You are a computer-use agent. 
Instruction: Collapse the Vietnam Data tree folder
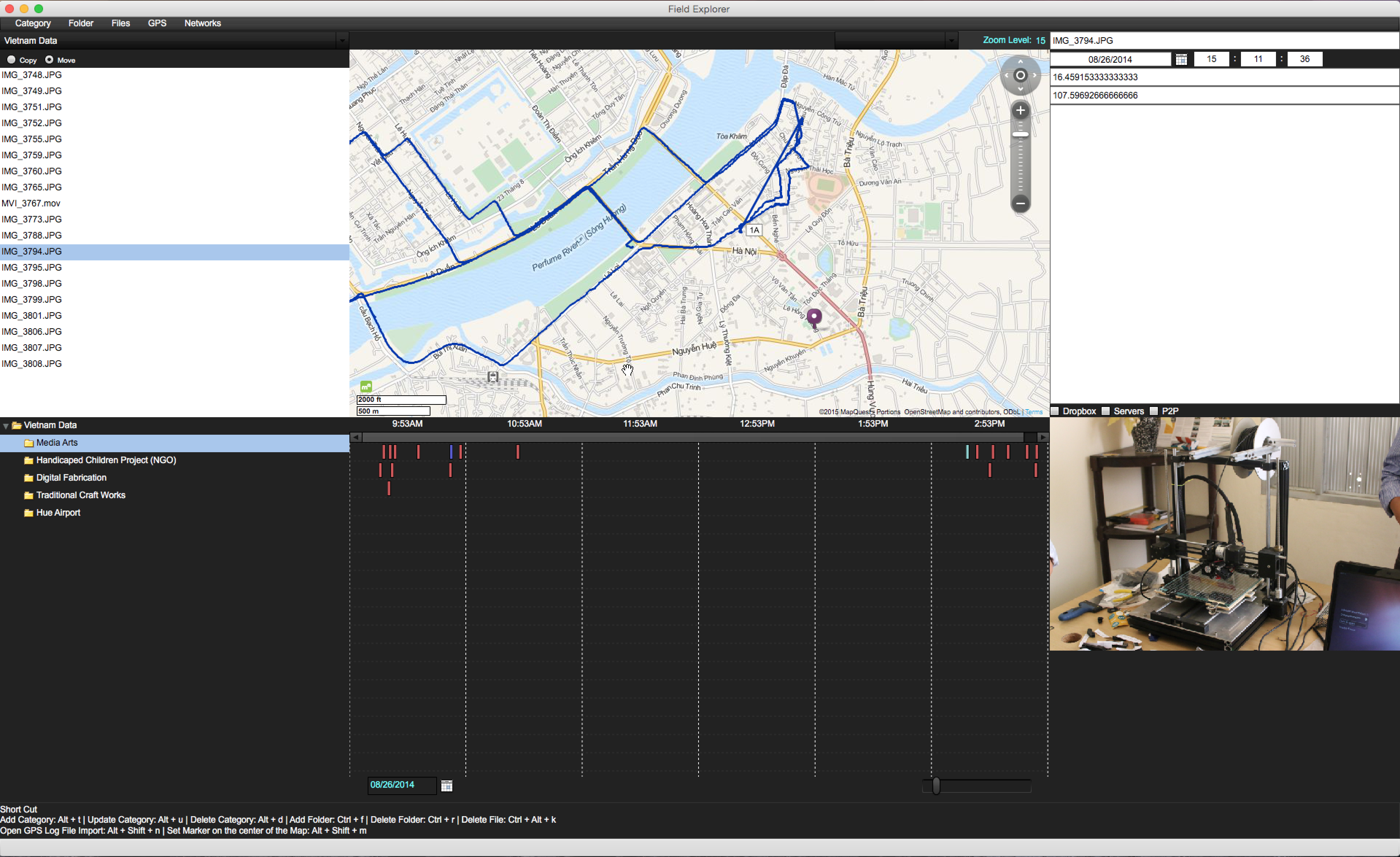(x=6, y=425)
